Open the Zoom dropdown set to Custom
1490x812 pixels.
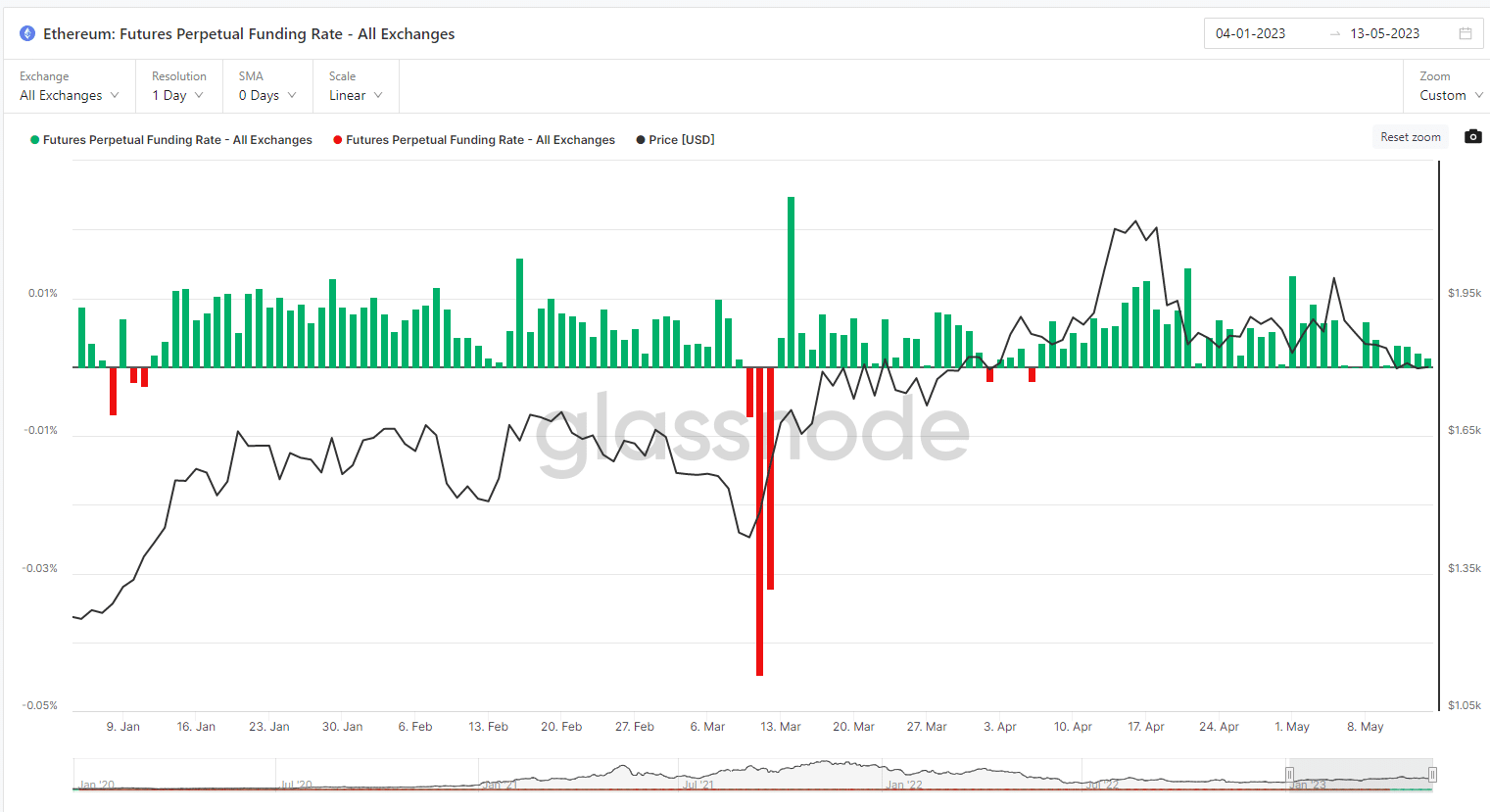[1450, 95]
